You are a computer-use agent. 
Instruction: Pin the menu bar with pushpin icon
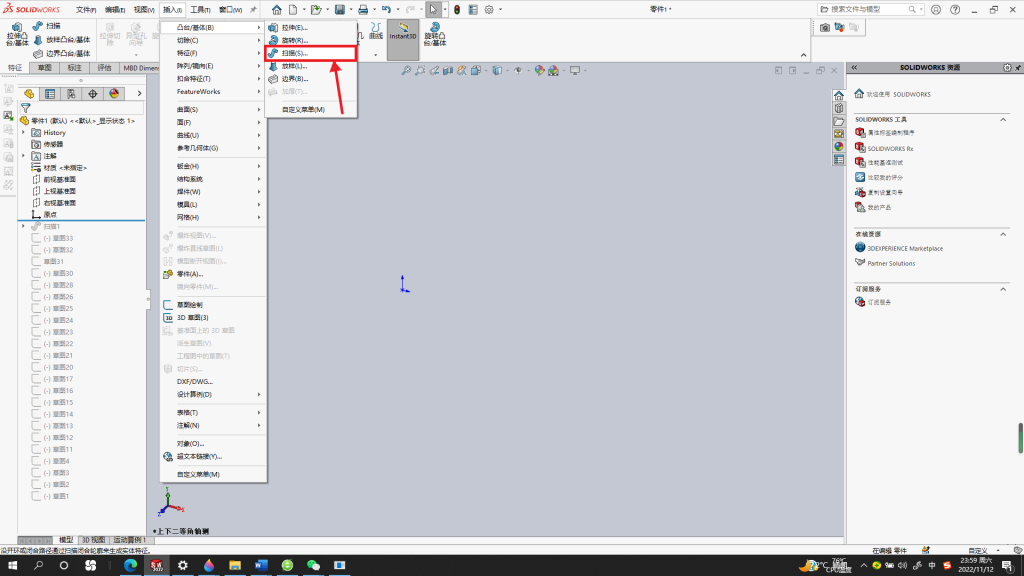tap(253, 10)
